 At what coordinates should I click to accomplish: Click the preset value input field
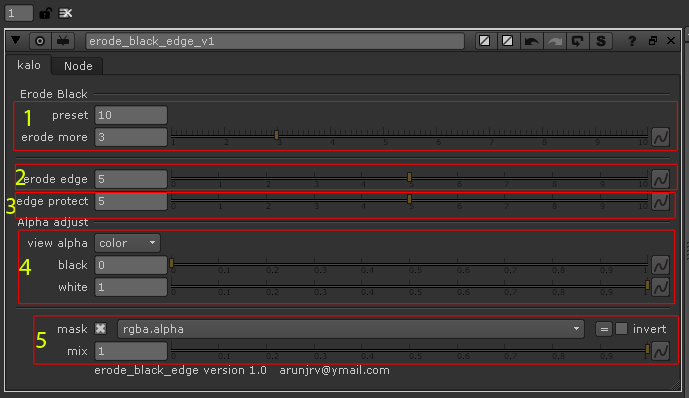[131, 115]
